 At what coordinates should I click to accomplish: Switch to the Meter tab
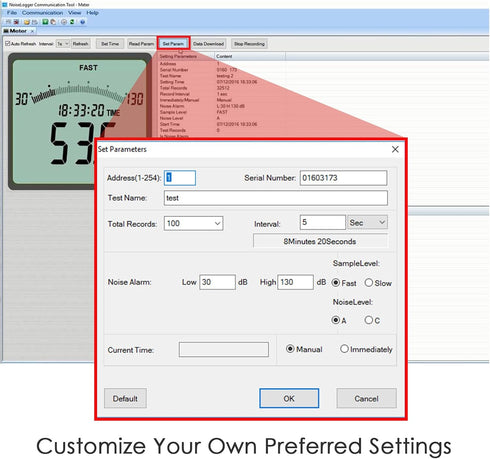pyautogui.click(x=18, y=31)
